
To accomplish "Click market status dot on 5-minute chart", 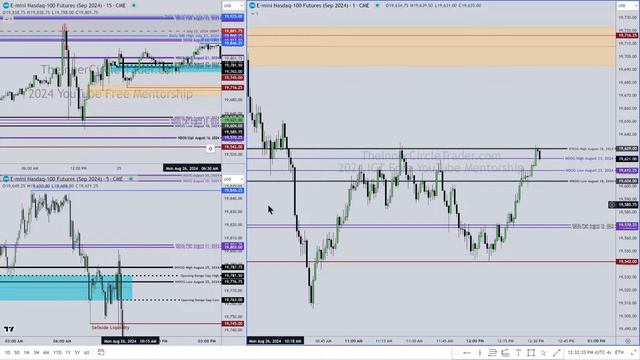I will [x=131, y=179].
